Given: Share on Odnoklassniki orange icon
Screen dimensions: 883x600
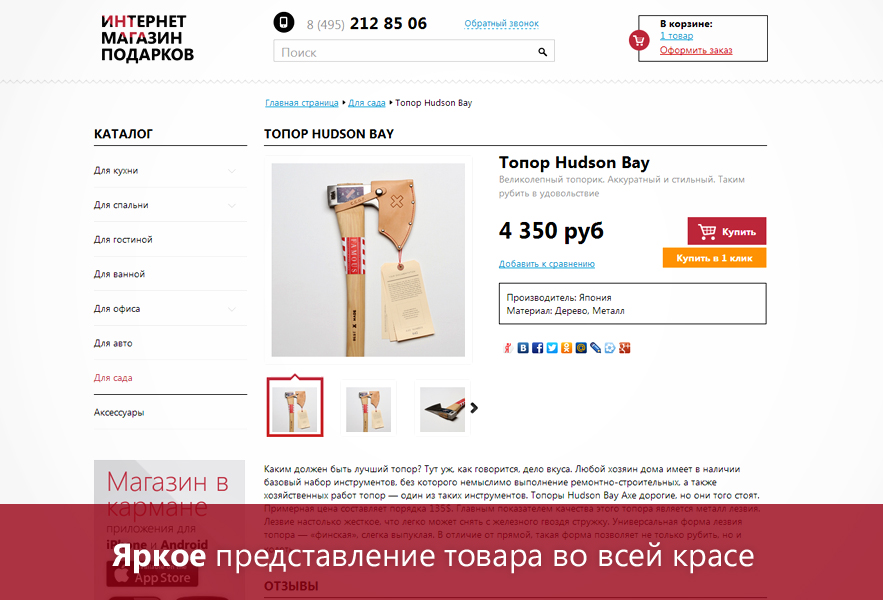Looking at the screenshot, I should point(567,348).
